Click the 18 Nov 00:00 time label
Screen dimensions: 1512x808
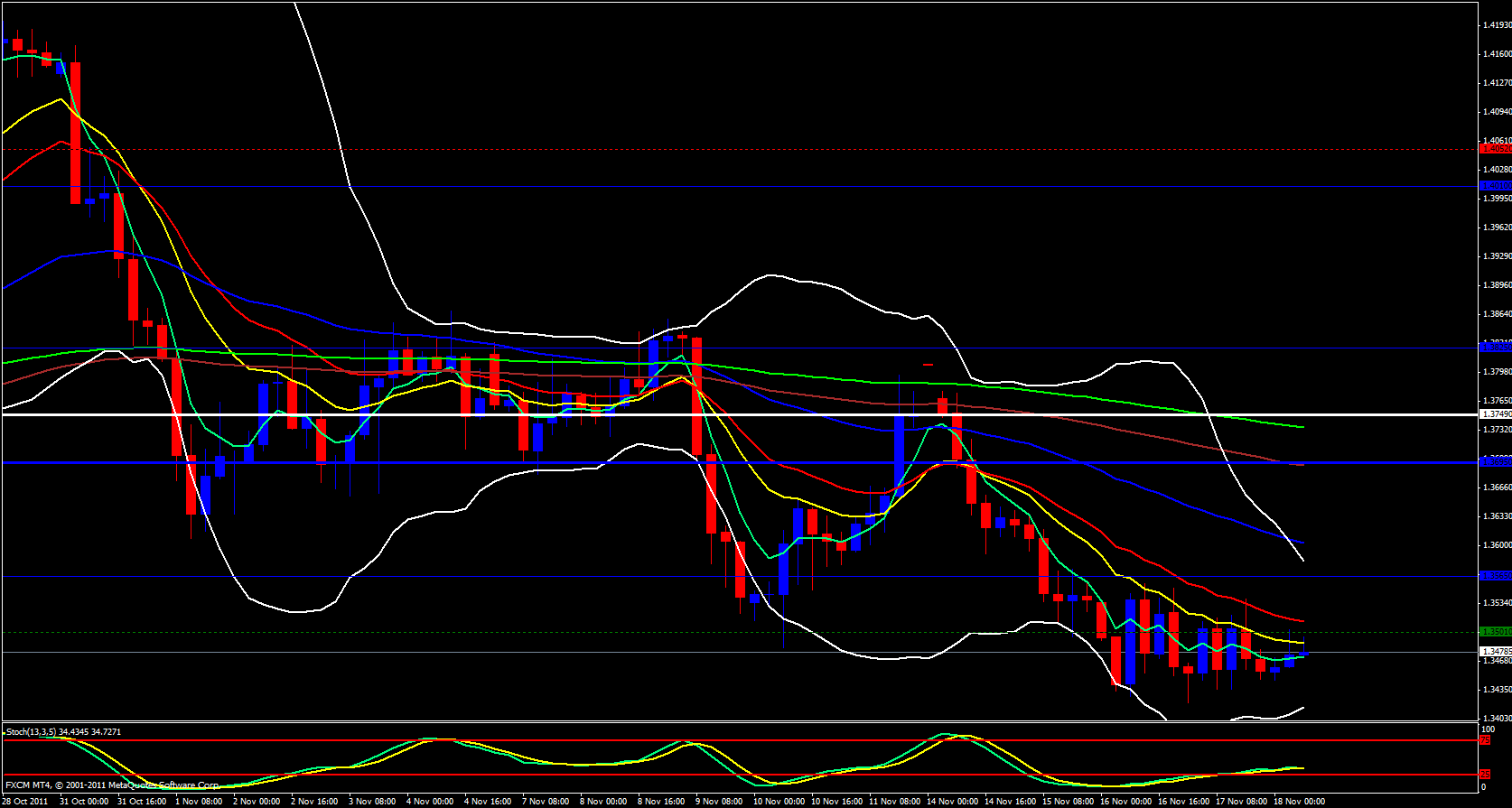point(1299,802)
